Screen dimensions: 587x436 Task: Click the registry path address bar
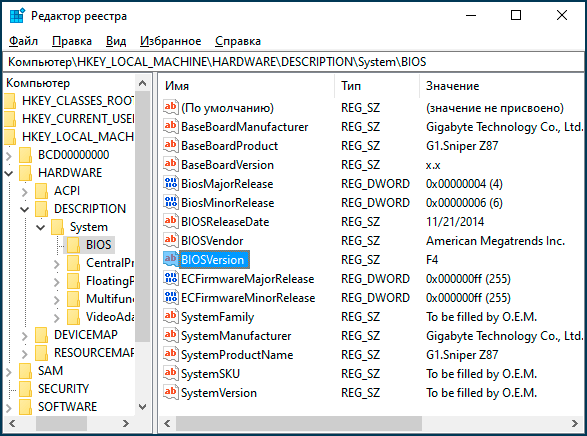(293, 62)
